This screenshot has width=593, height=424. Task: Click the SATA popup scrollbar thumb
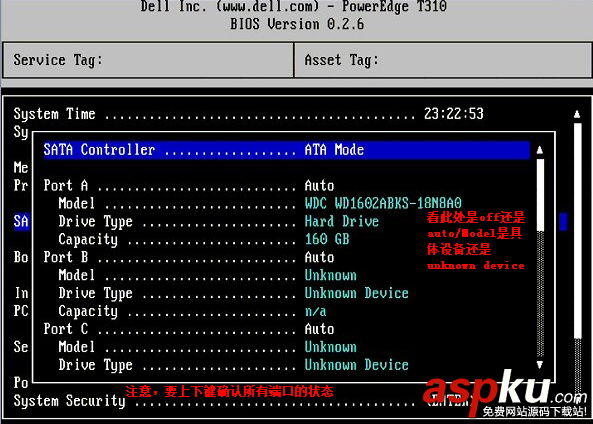(x=540, y=195)
